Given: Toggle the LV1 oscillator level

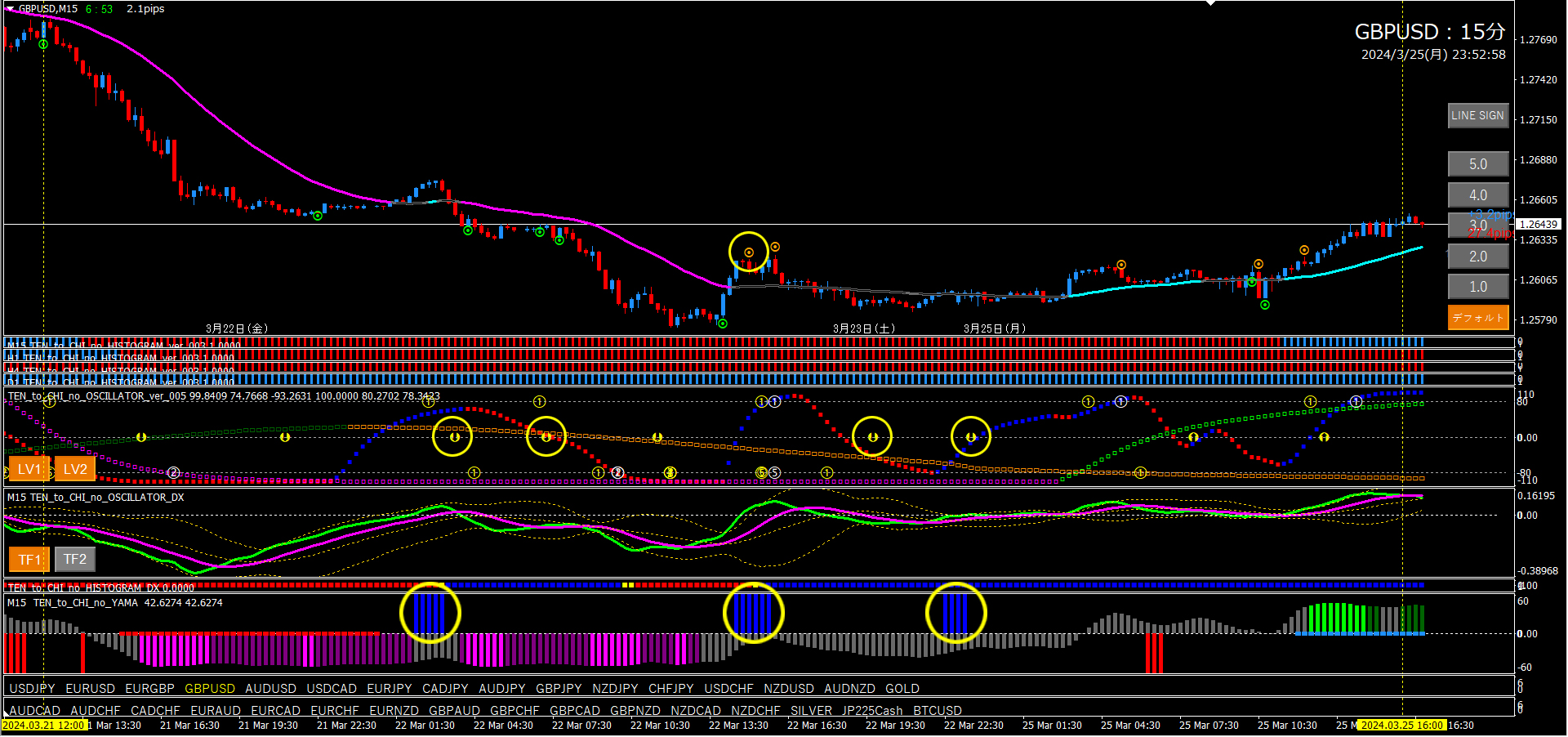Looking at the screenshot, I should (x=29, y=469).
